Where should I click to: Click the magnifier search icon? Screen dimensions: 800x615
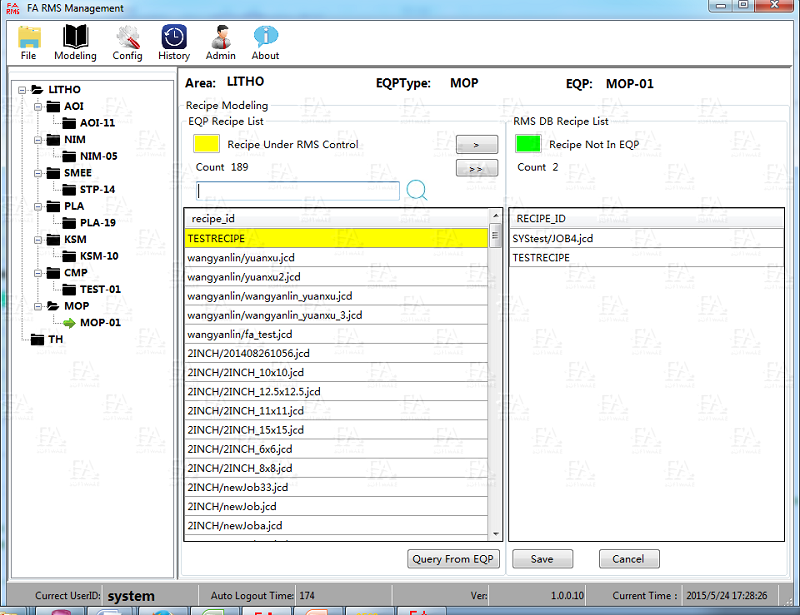416,190
